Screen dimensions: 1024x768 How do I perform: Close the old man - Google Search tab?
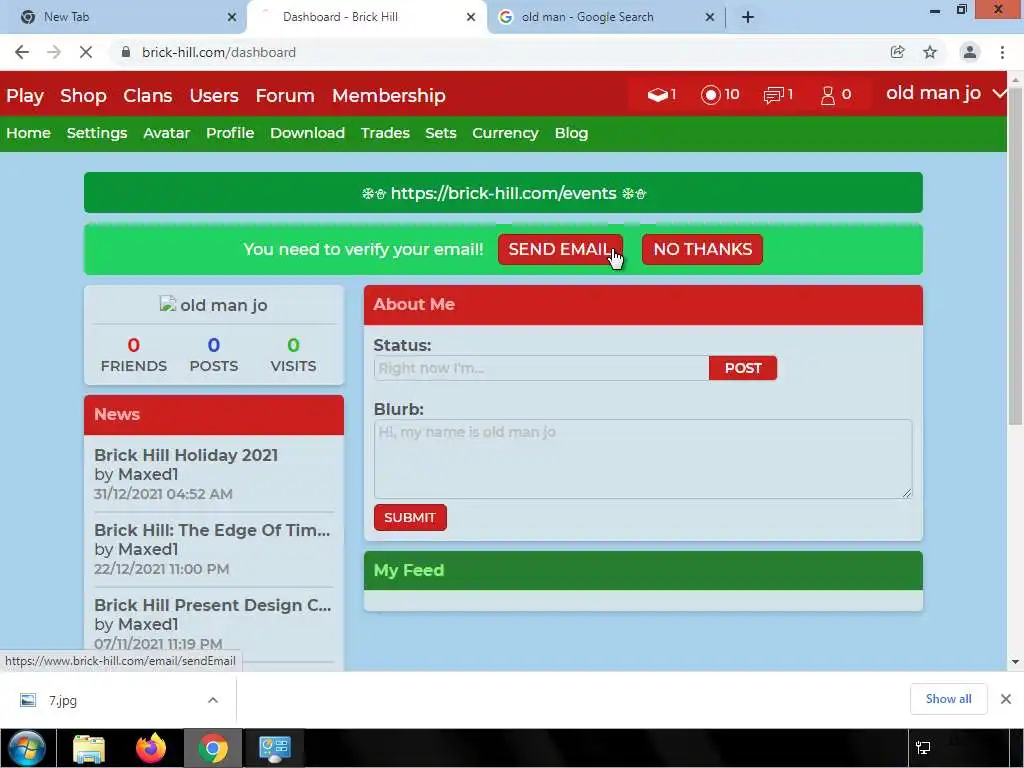tap(710, 17)
